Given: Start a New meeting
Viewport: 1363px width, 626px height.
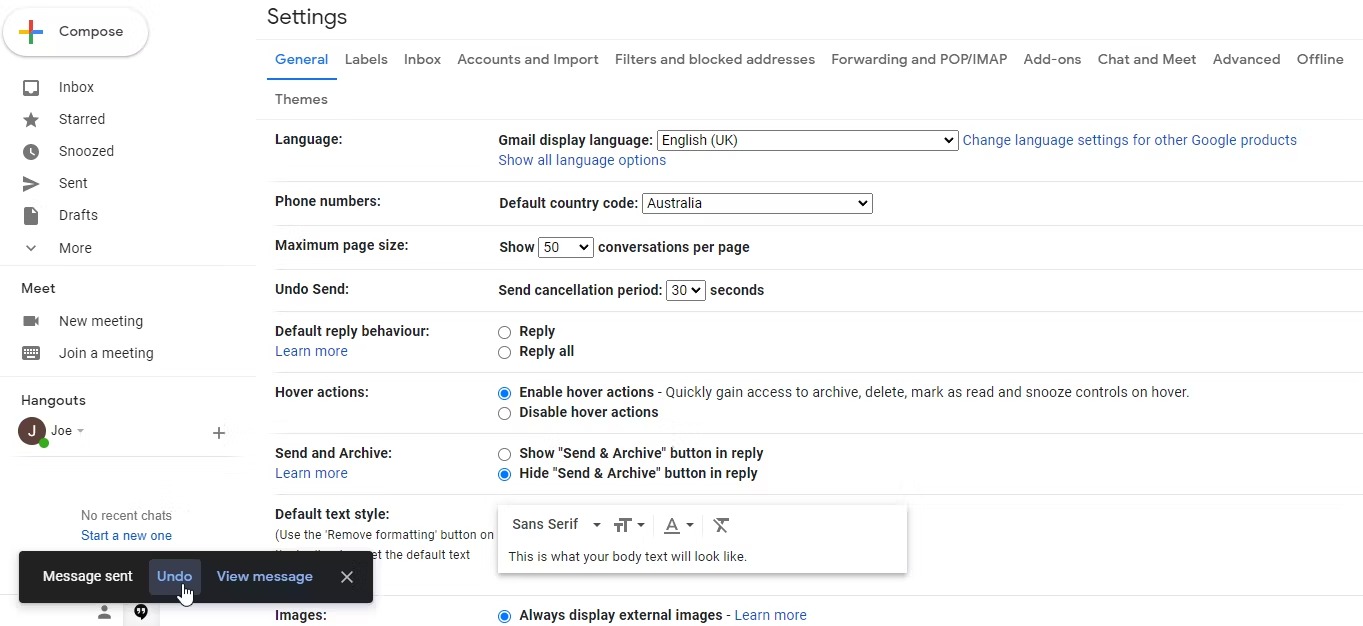Looking at the screenshot, I should (x=100, y=321).
